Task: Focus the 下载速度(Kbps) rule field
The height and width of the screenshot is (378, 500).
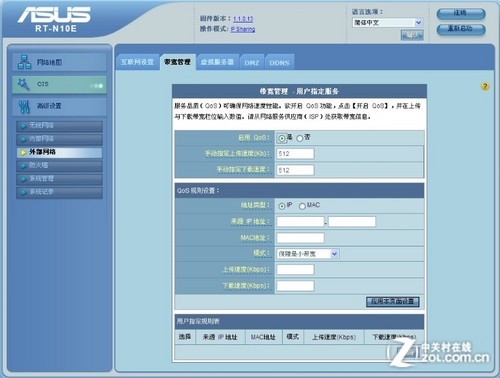Action: pyautogui.click(x=295, y=286)
